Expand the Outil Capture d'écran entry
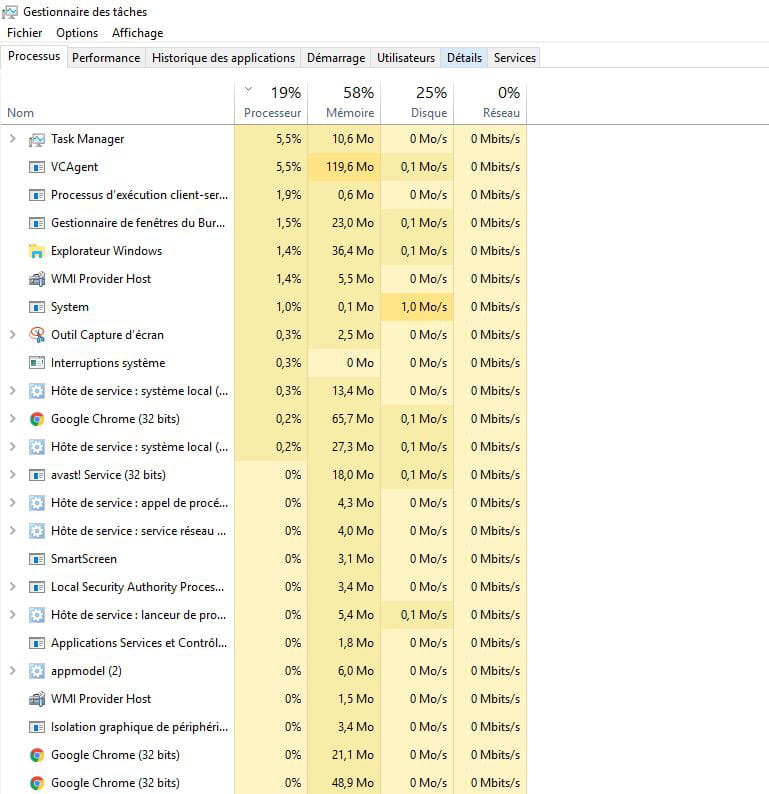Screen dimensions: 769x794 (x=12, y=335)
